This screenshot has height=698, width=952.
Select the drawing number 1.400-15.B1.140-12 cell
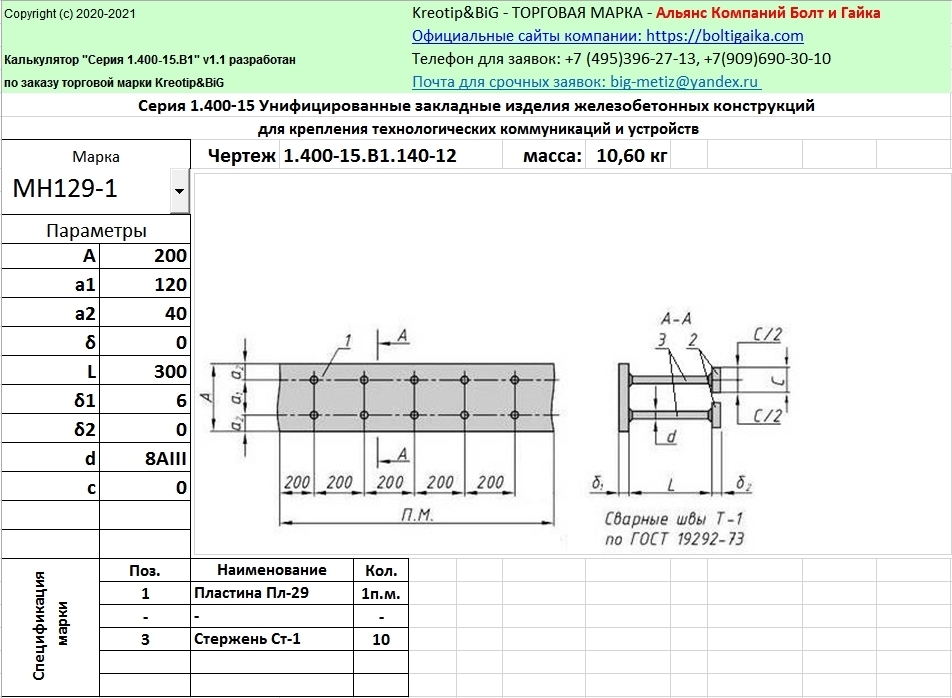[370, 155]
